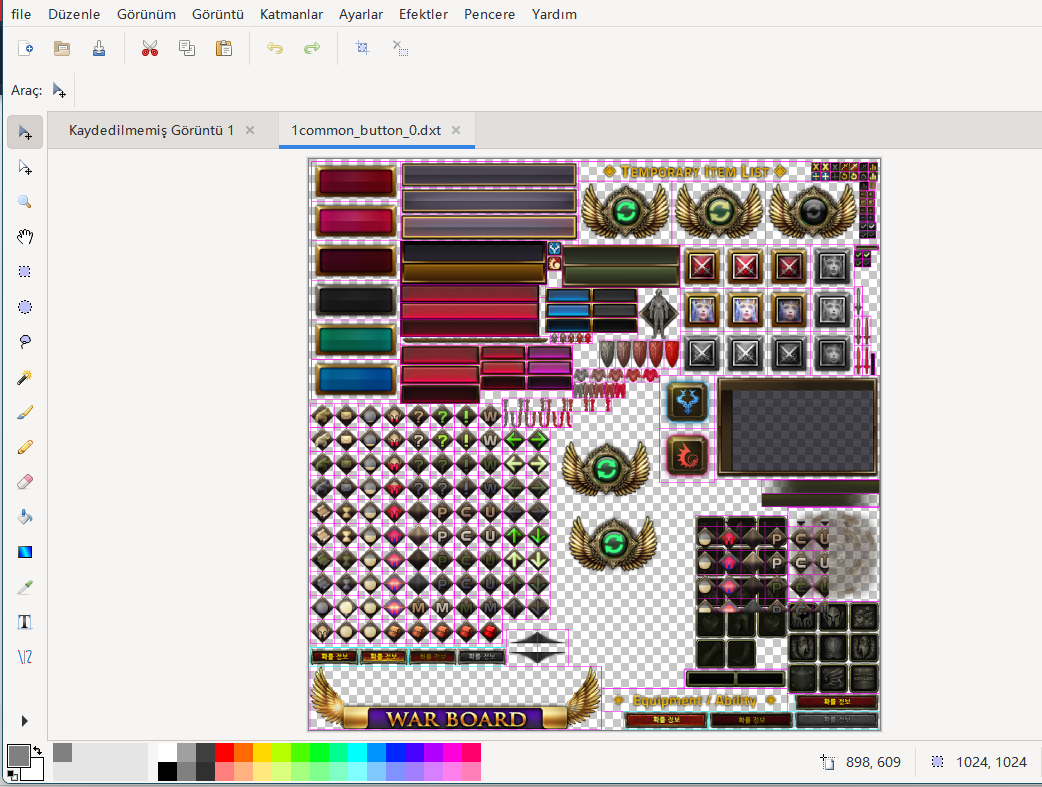Close the Kaydedilmemiş Görüntü 1 tab
The width and height of the screenshot is (1042, 787).
click(x=250, y=130)
